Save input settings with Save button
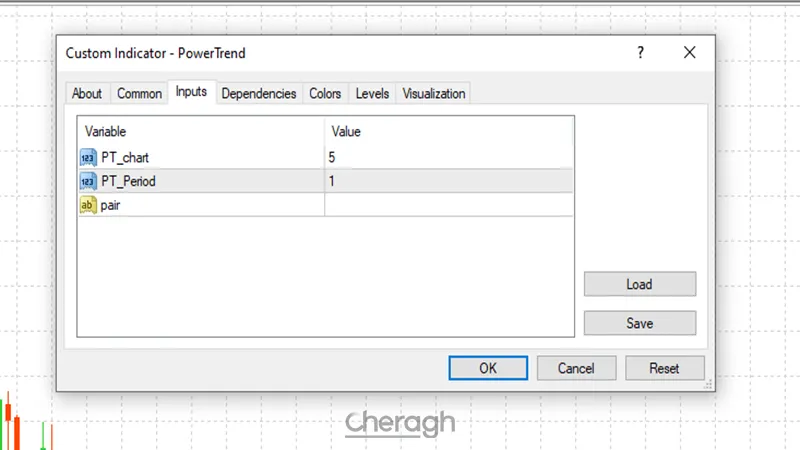Image resolution: width=800 pixels, height=450 pixels. (639, 323)
